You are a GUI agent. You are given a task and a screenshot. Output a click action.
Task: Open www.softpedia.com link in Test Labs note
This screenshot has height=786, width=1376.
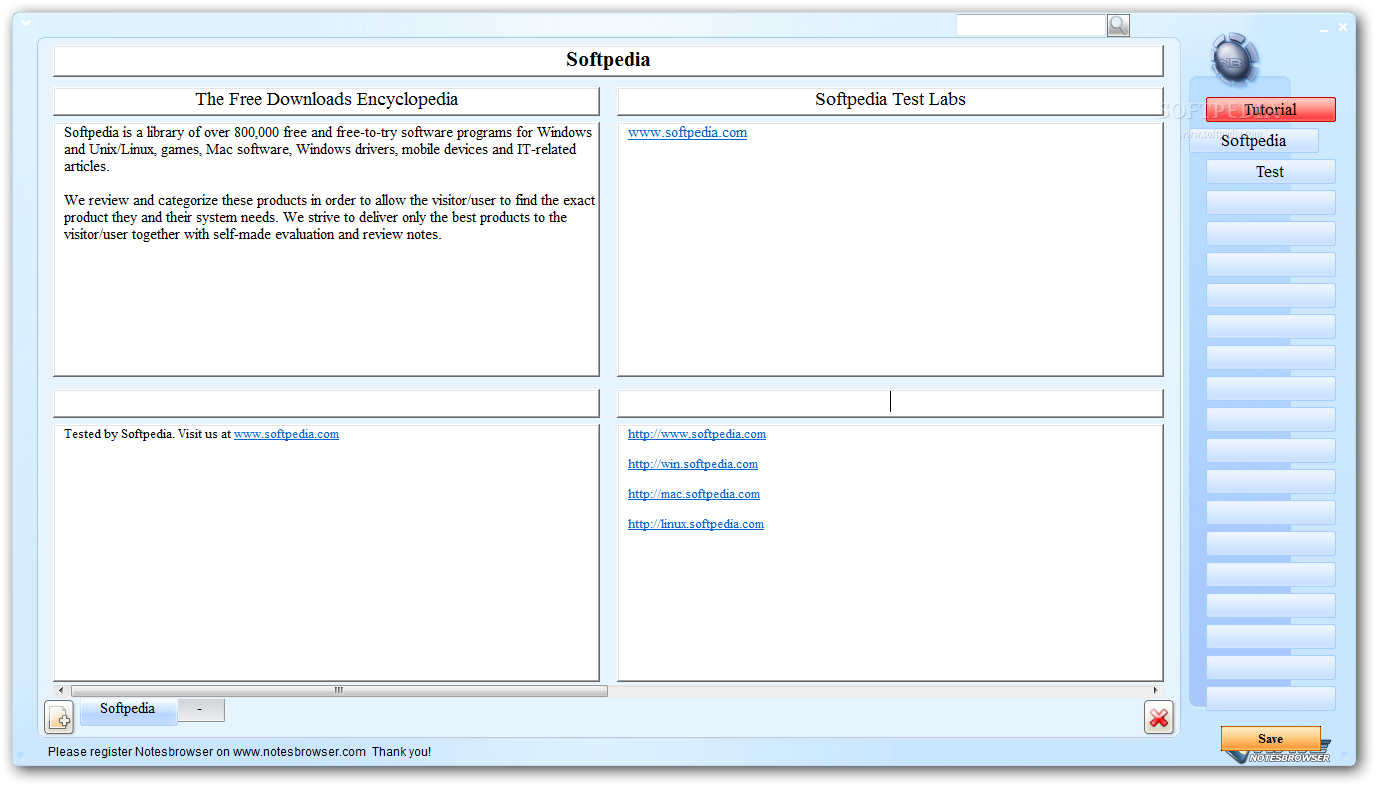click(687, 132)
